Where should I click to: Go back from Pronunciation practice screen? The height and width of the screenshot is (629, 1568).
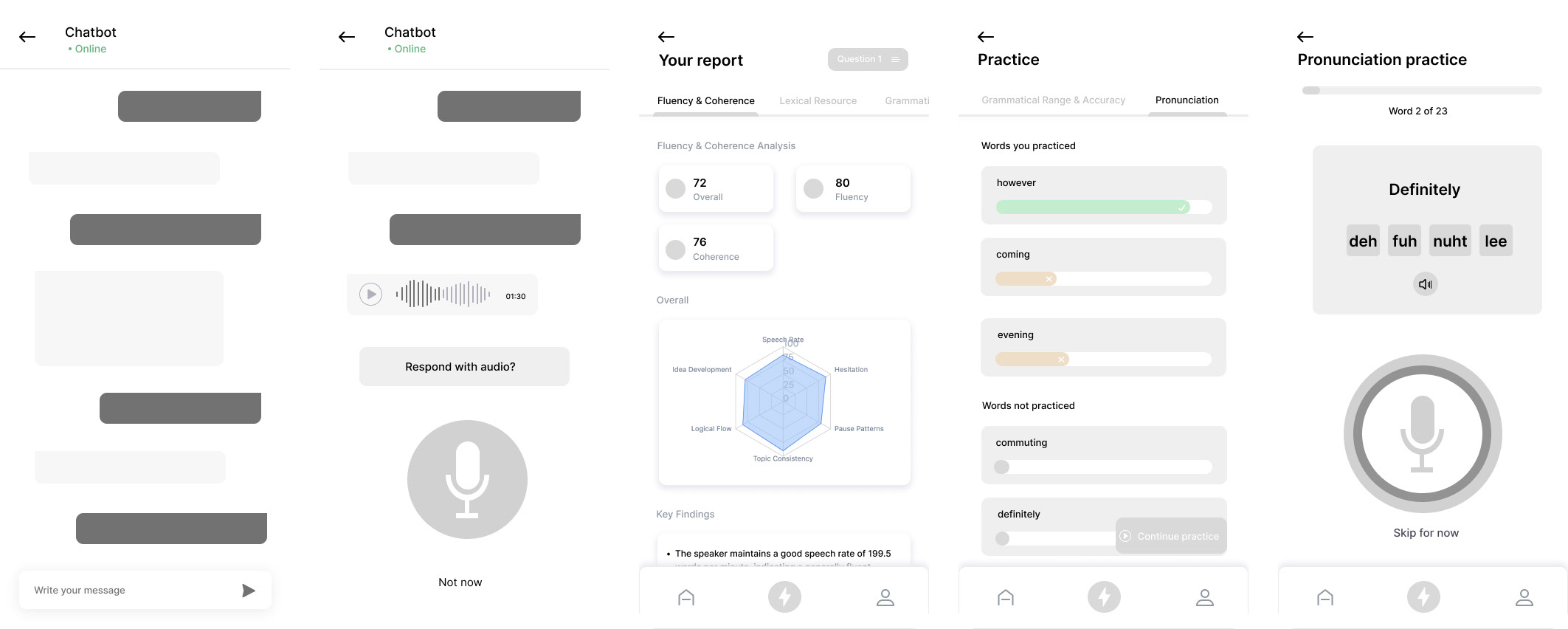(1305, 37)
